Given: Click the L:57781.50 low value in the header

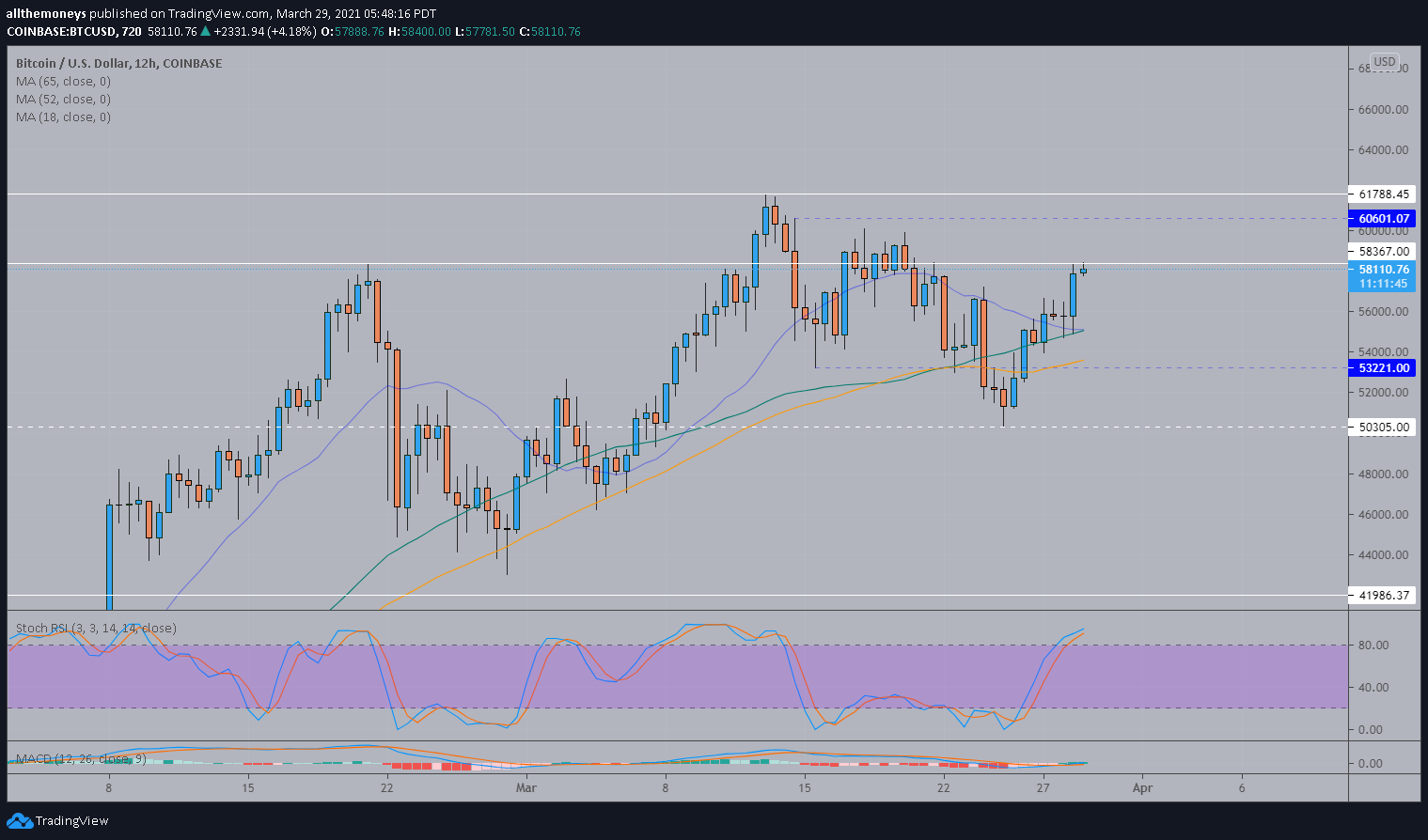Looking at the screenshot, I should 485,32.
